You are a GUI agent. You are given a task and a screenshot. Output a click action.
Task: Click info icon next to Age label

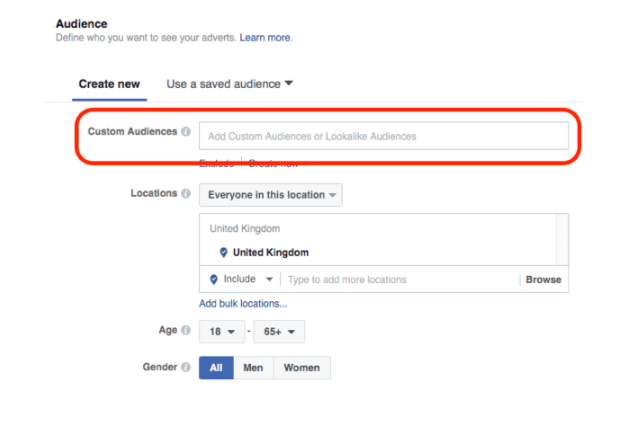click(186, 330)
